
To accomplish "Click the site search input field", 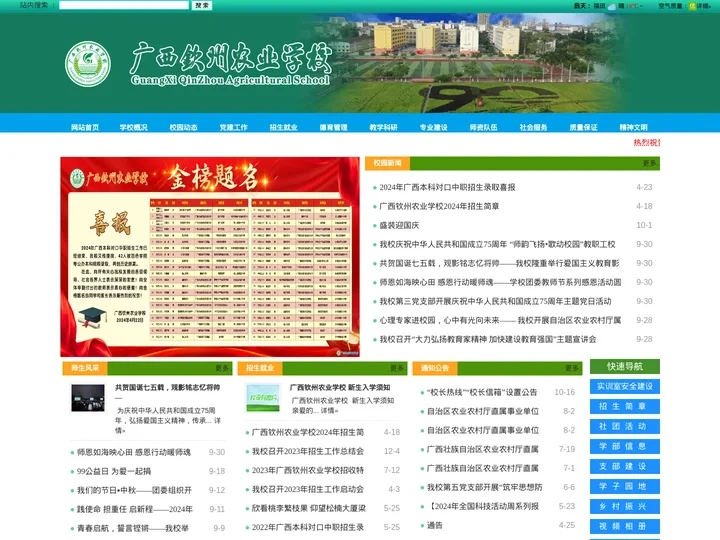I will tap(124, 5).
